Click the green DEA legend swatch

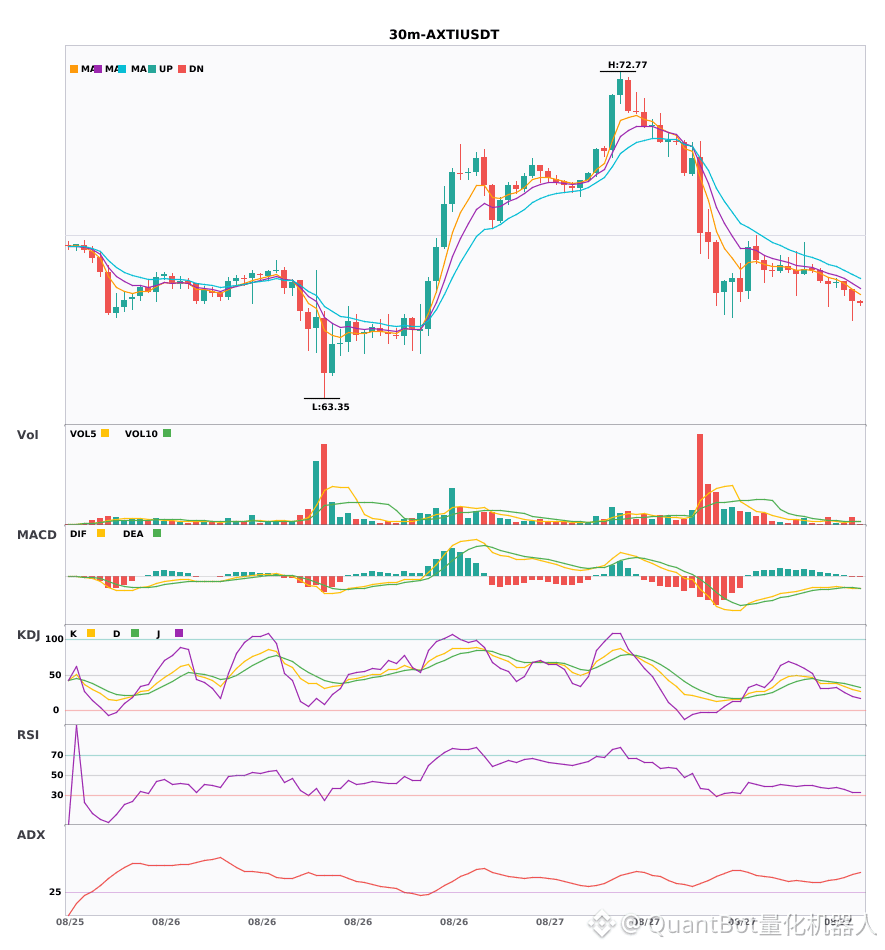[157, 533]
